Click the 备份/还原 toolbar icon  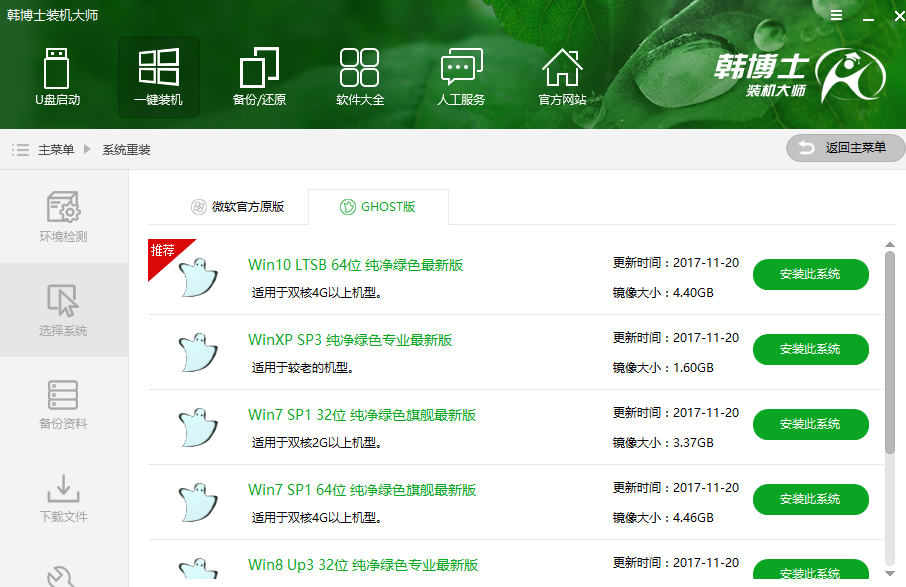point(259,77)
